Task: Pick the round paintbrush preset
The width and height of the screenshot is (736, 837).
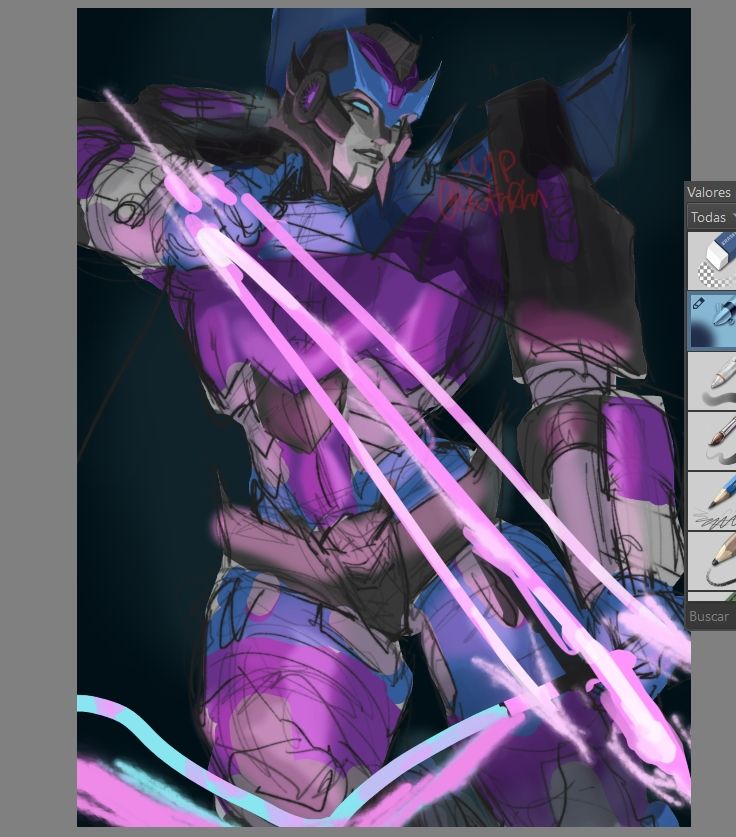Action: coord(712,440)
